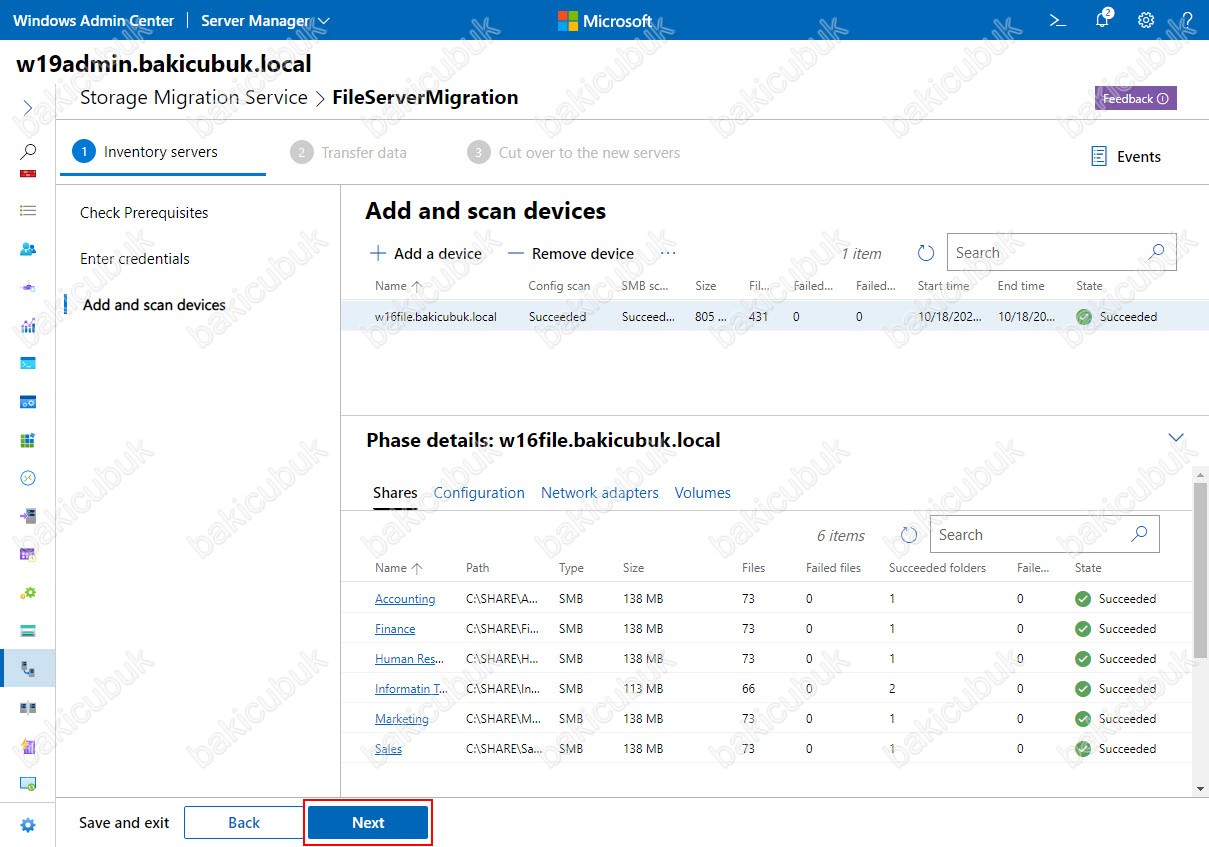This screenshot has height=847, width=1209.
Task: Open the Registry cubes icon in sidebar
Action: (28, 440)
